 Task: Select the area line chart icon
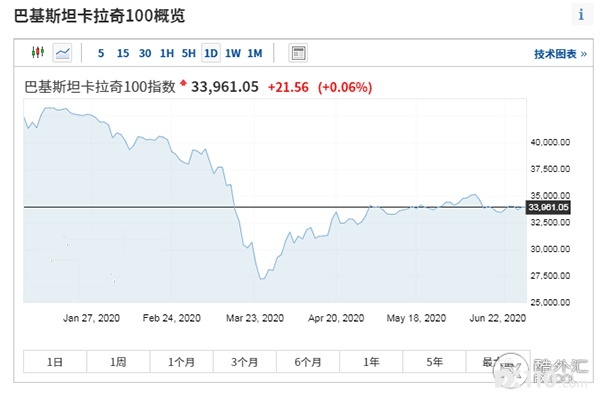tap(62, 53)
